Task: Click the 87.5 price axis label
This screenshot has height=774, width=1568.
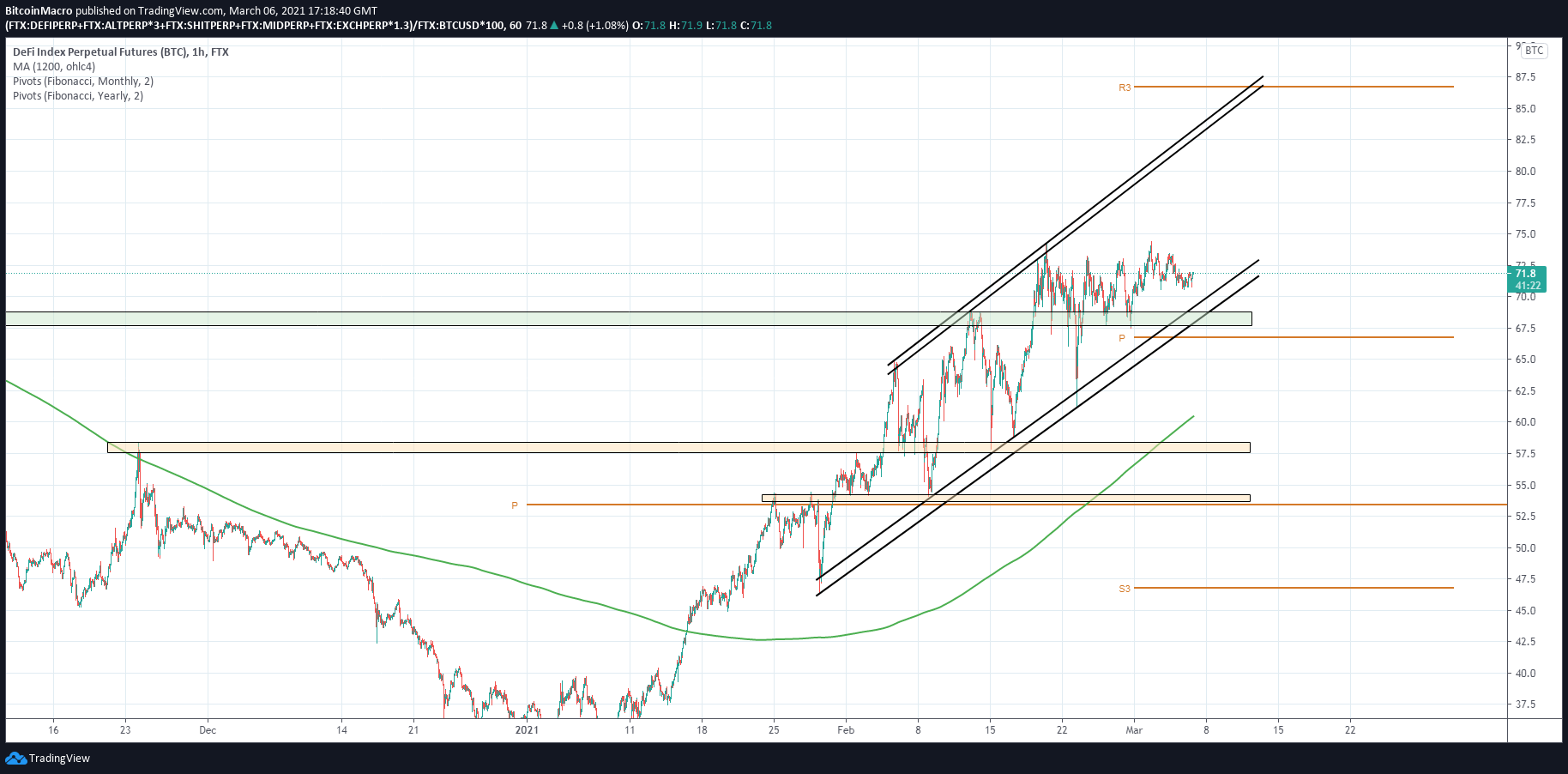Action: tap(1525, 77)
